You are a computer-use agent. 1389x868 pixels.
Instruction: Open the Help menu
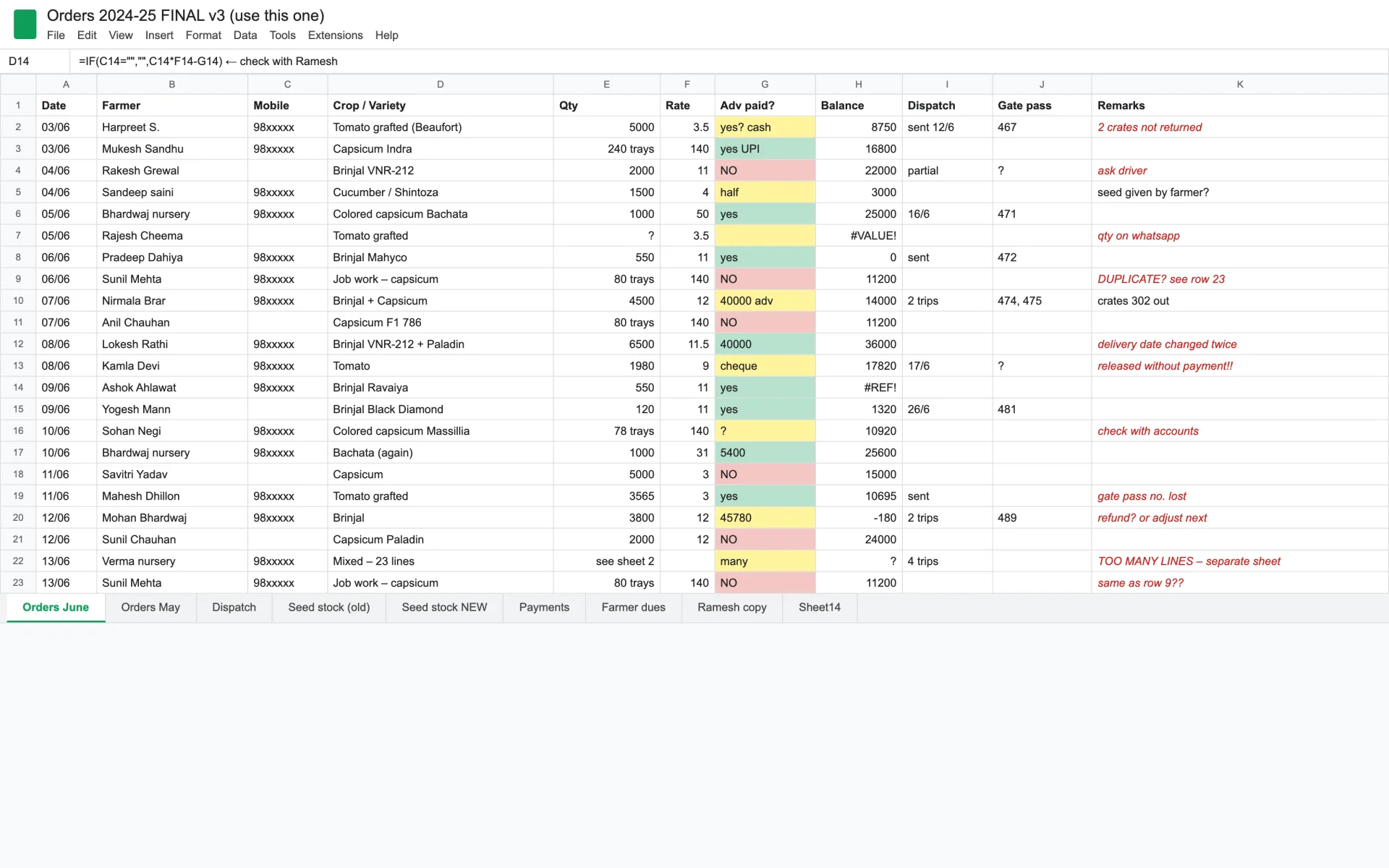click(x=386, y=35)
